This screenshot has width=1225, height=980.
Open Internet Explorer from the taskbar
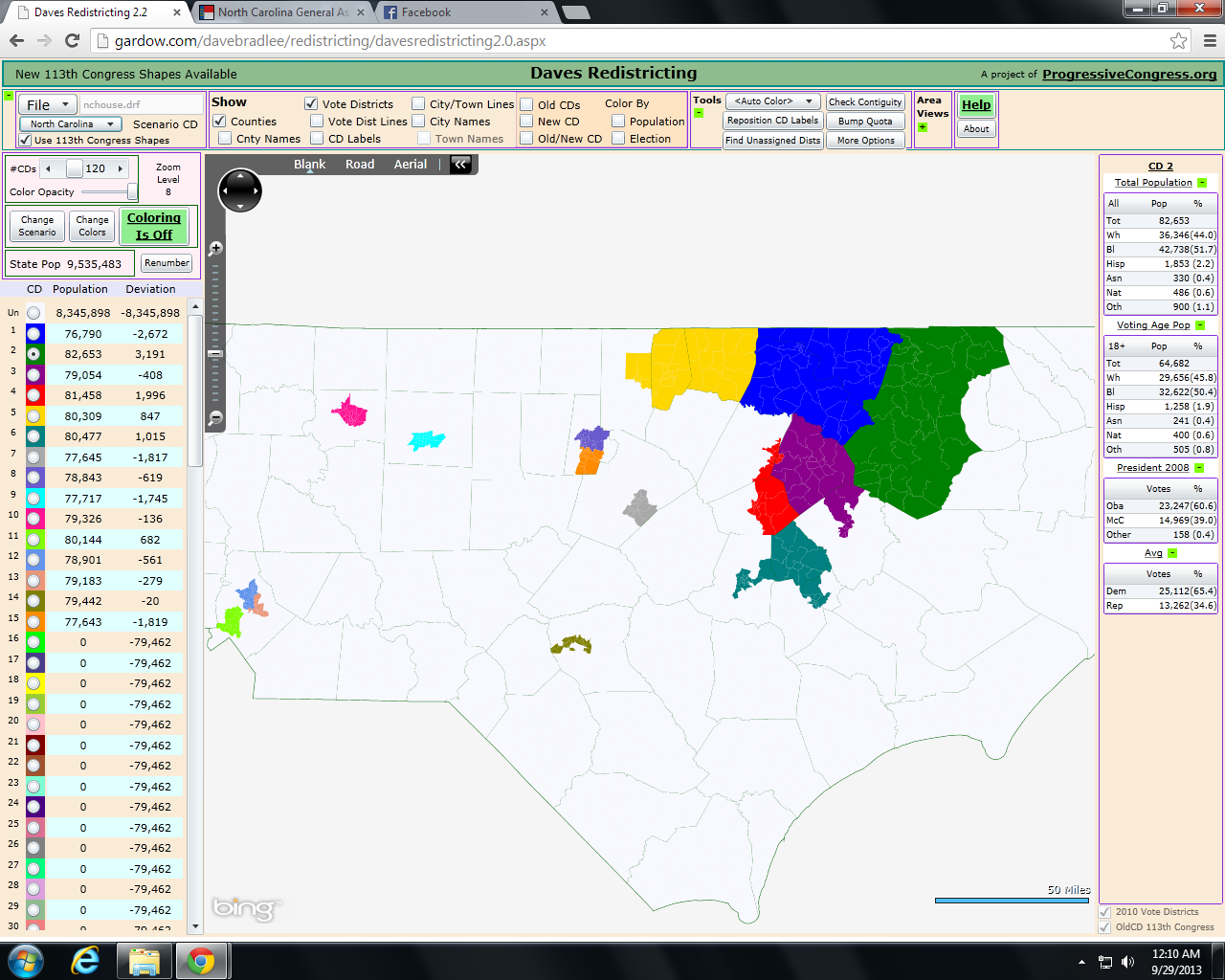pos(85,960)
